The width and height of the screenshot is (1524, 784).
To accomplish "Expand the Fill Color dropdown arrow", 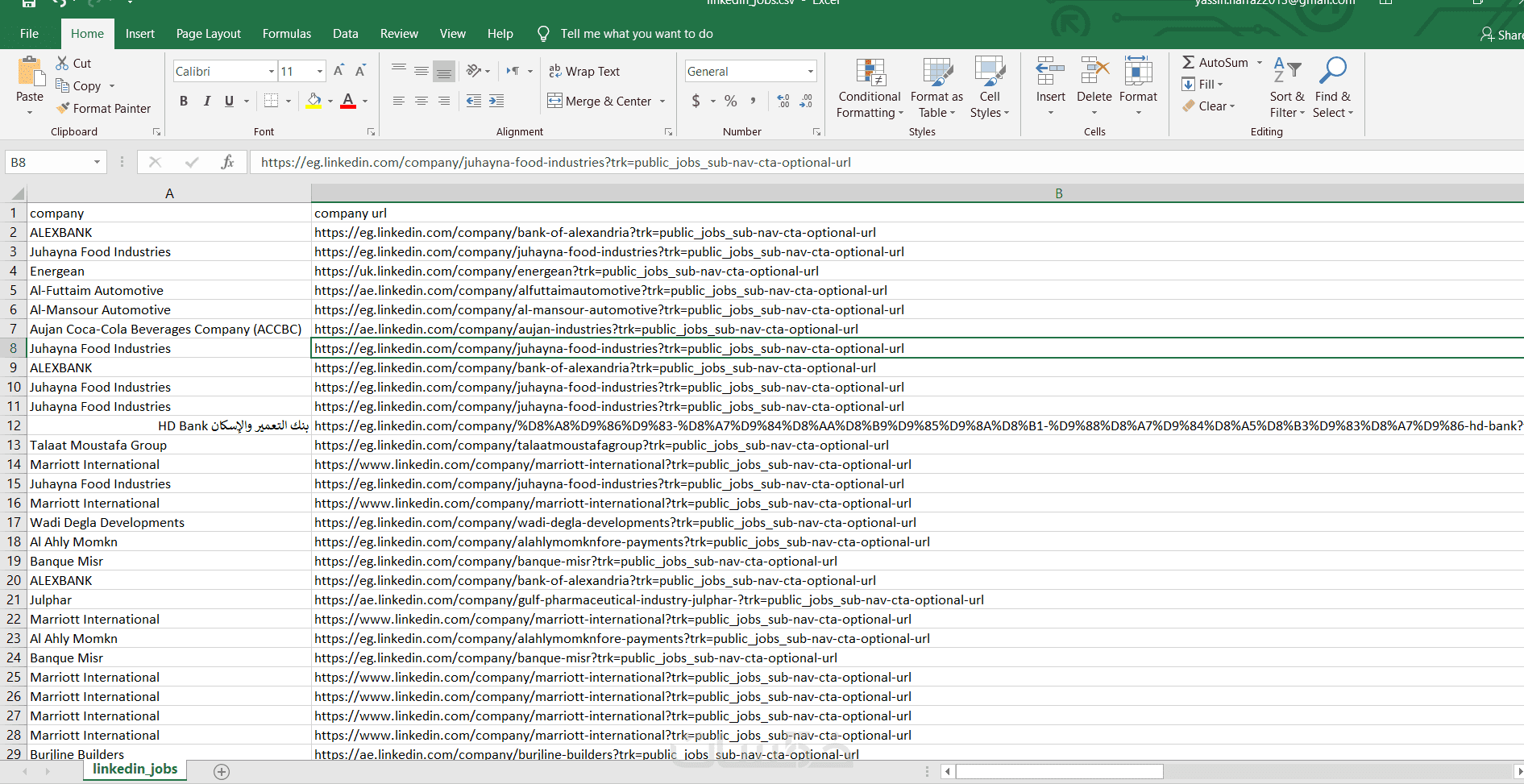I will [x=330, y=101].
